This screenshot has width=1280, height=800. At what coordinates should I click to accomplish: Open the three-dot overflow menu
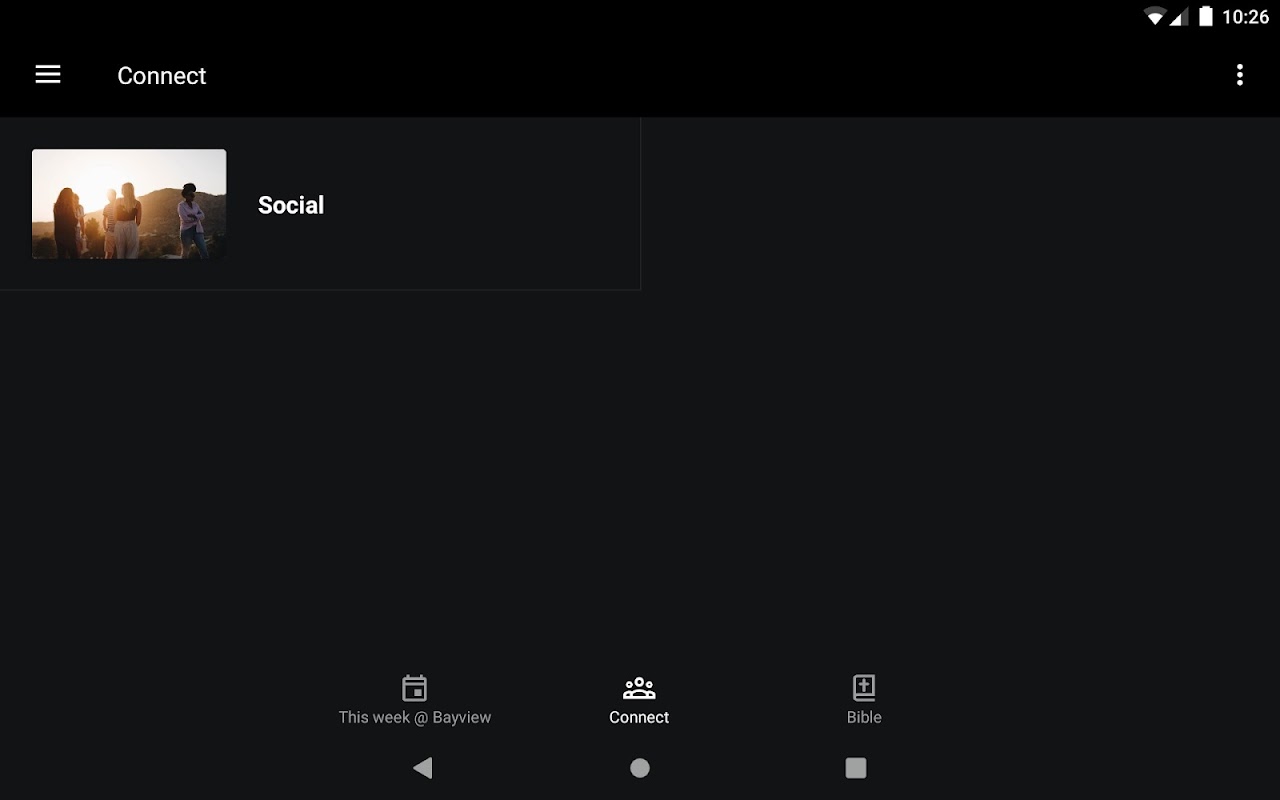pyautogui.click(x=1239, y=75)
